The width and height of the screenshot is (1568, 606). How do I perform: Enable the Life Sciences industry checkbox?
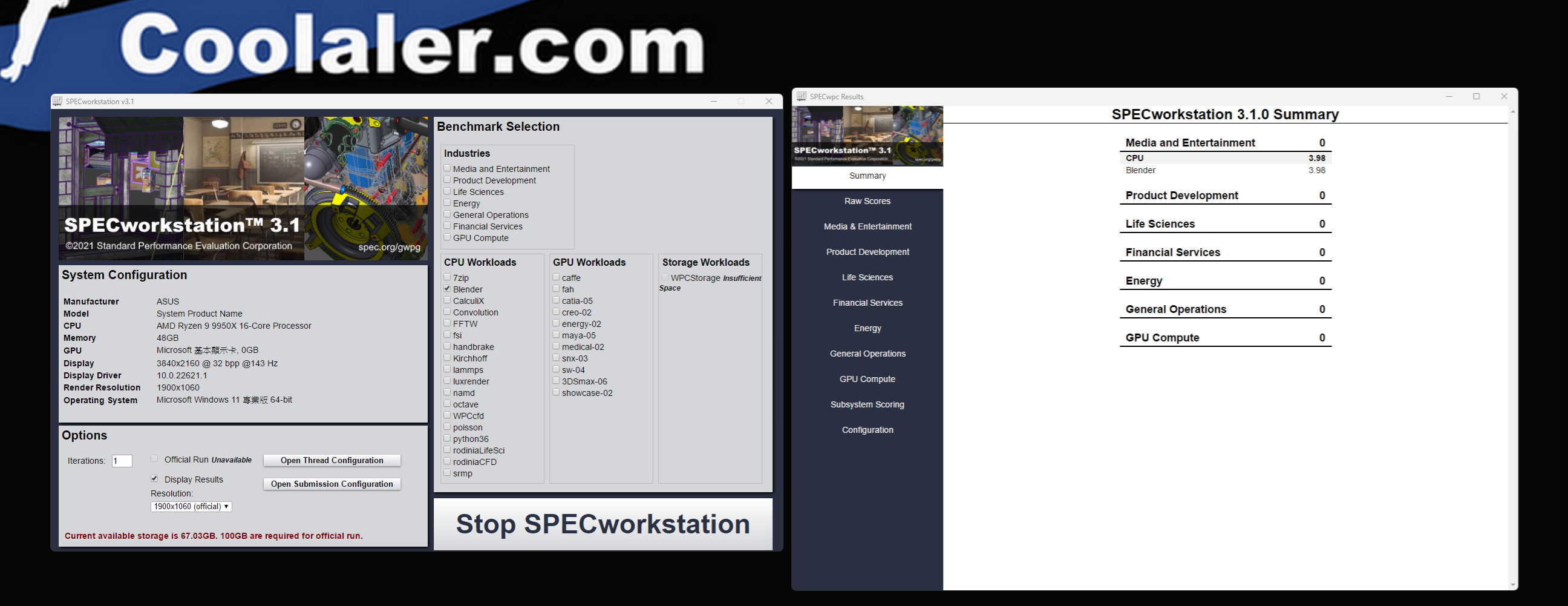point(448,191)
